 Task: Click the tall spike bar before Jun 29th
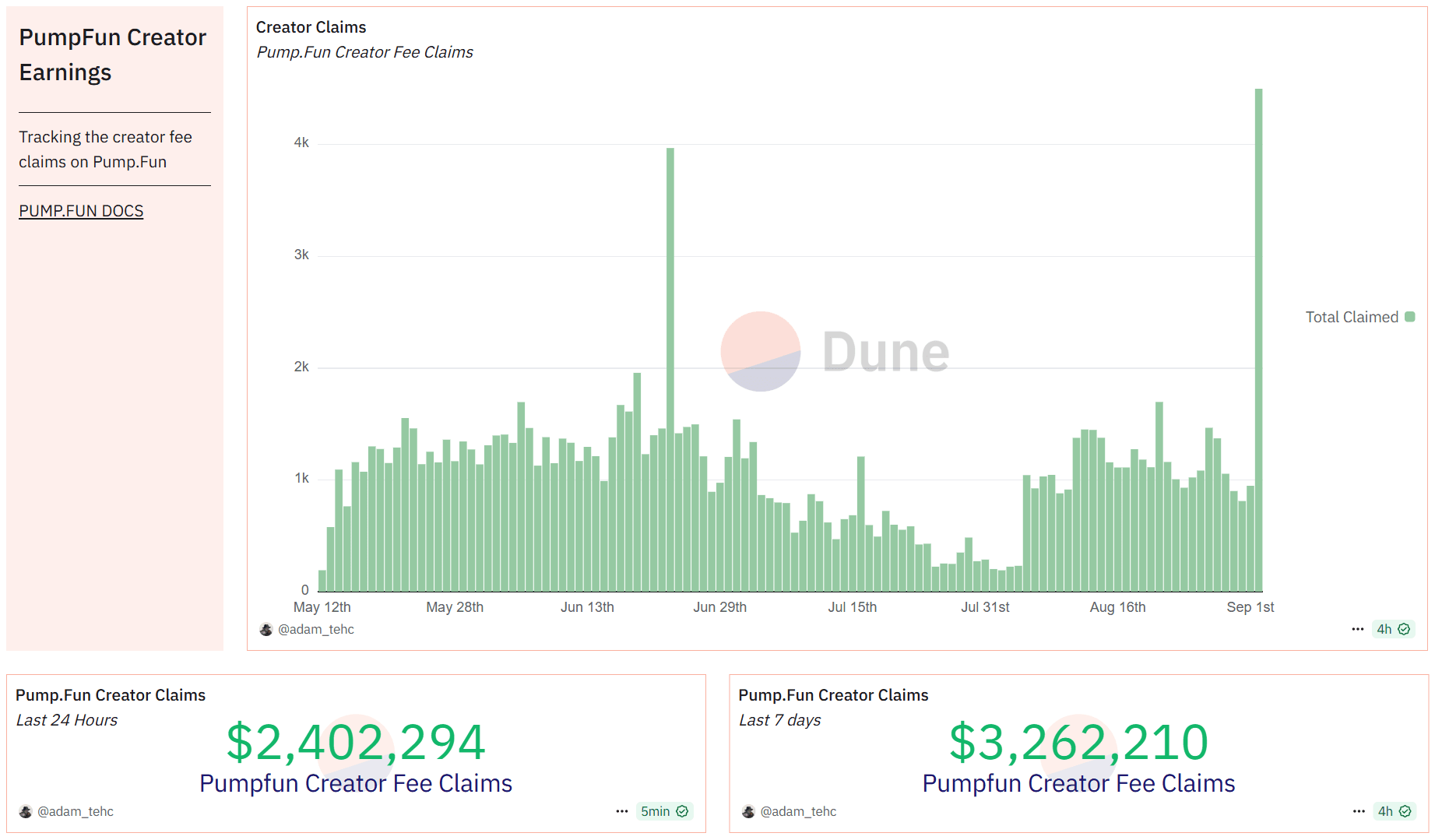pyautogui.click(x=670, y=370)
